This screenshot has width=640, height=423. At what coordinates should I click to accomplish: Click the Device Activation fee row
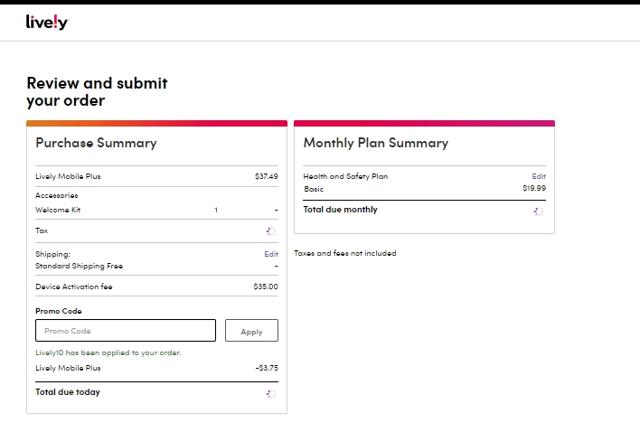pyautogui.click(x=157, y=287)
